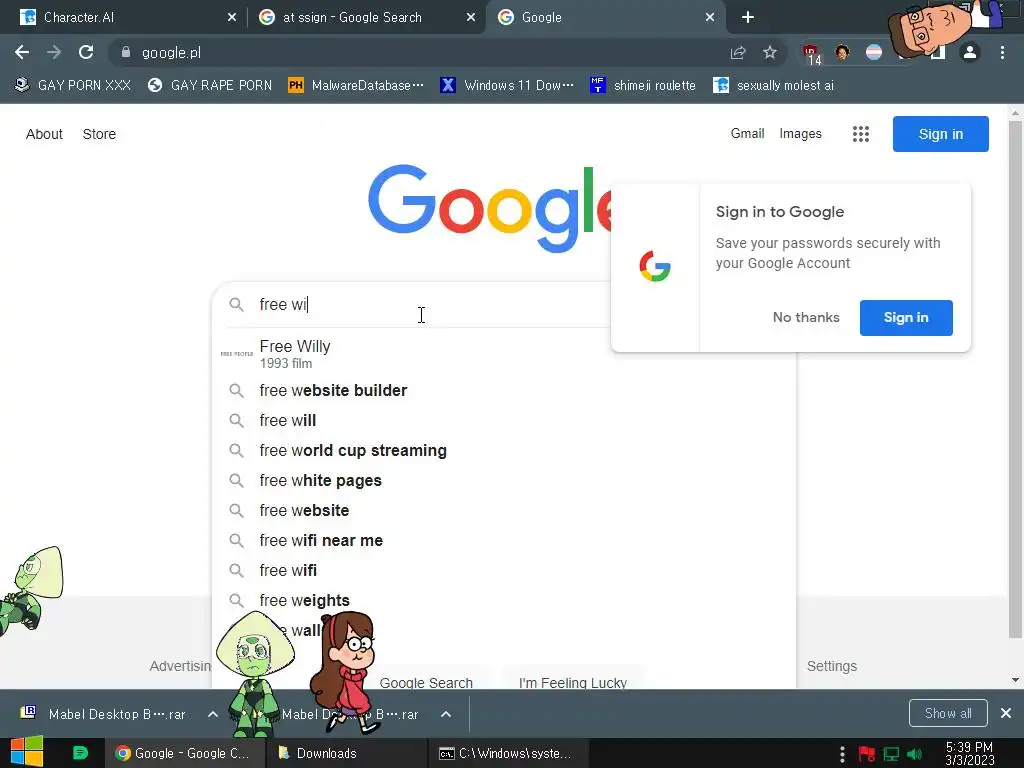1024x768 pixels.
Task: Share this page using the share icon
Action: click(738, 52)
